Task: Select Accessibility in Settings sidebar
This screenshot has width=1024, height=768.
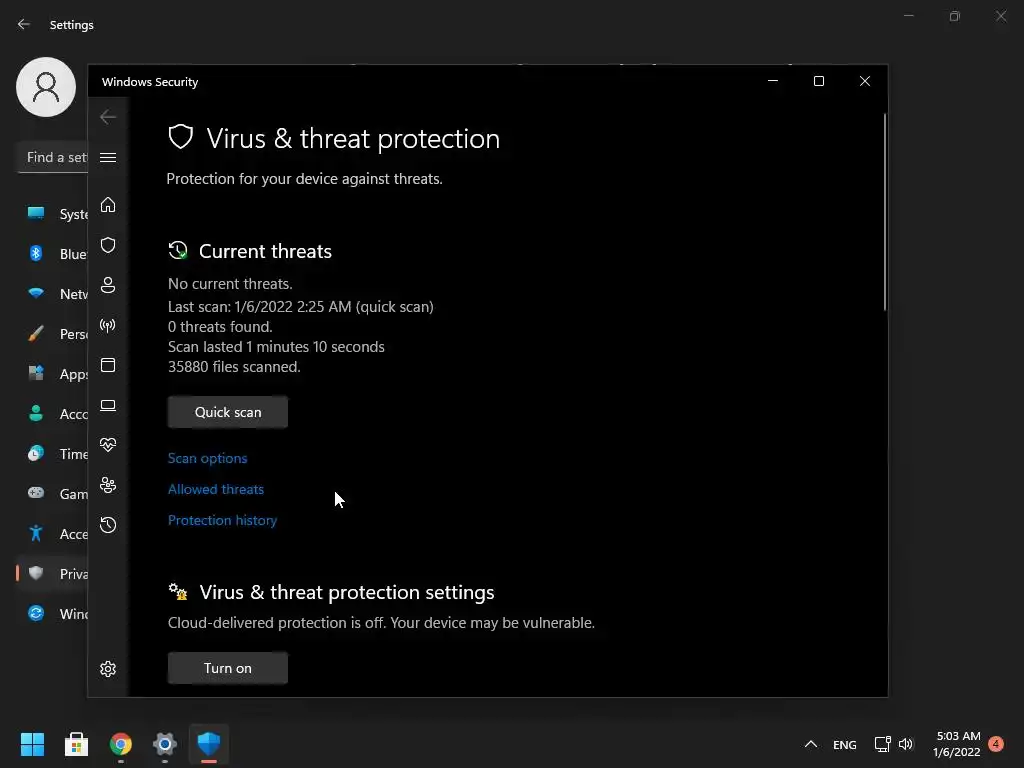Action: point(53,534)
